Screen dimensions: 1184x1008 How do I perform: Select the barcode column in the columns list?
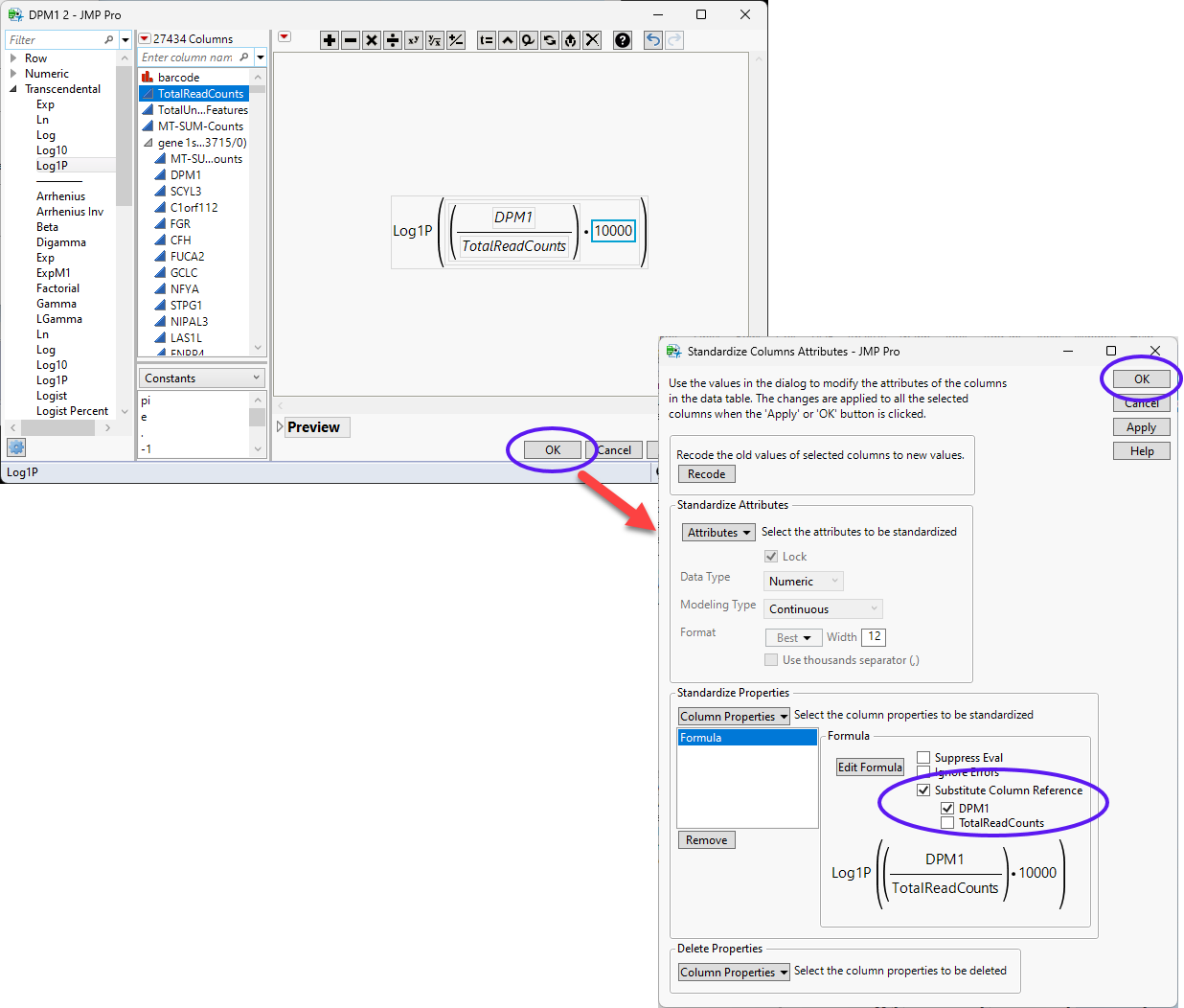click(179, 78)
